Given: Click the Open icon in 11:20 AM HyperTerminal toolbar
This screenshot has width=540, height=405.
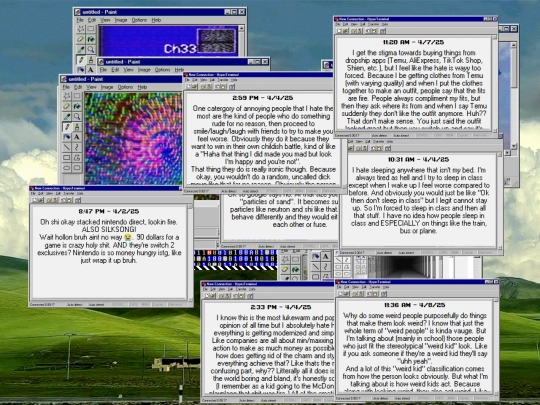Looking at the screenshot, I should pos(345,31).
